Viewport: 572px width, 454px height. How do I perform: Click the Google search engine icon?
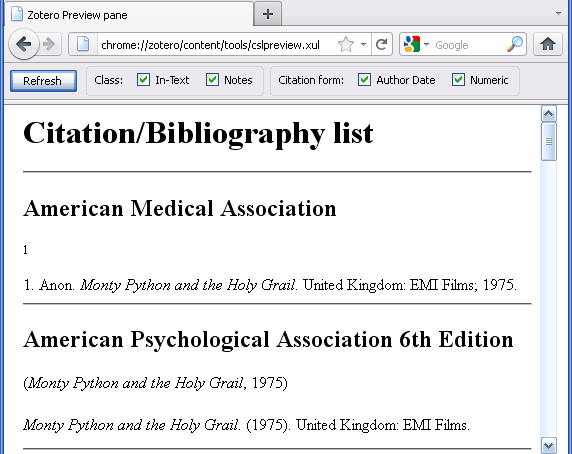412,44
